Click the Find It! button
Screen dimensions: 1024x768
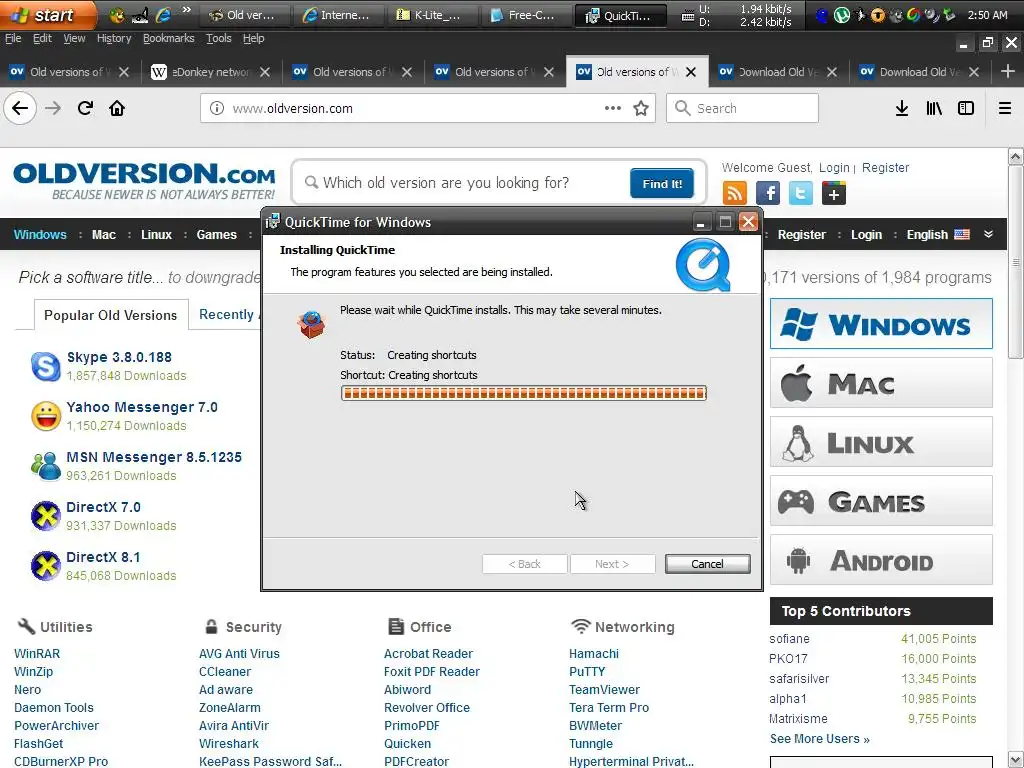tap(662, 184)
